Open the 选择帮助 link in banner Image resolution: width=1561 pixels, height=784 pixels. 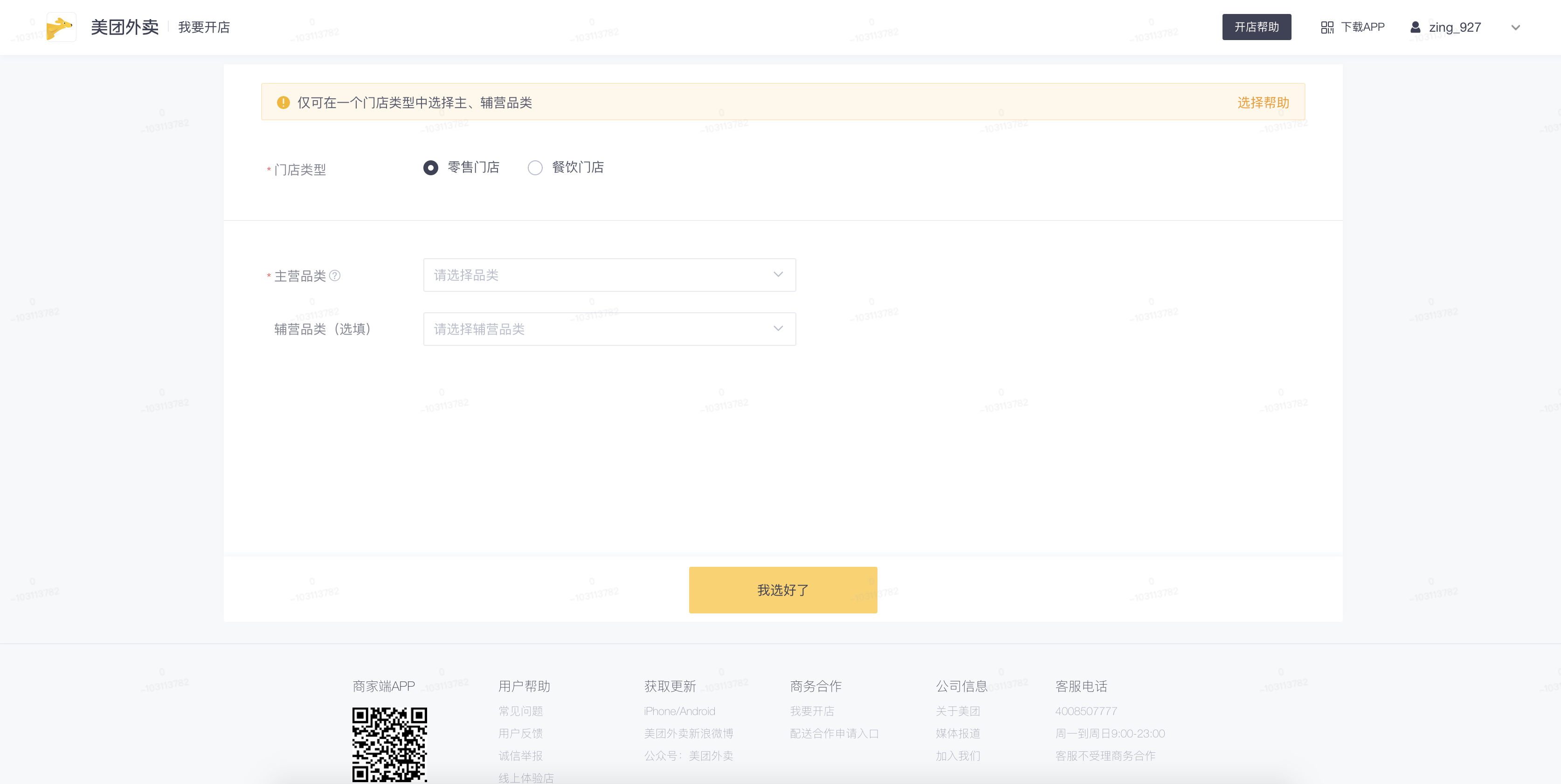coord(1263,103)
